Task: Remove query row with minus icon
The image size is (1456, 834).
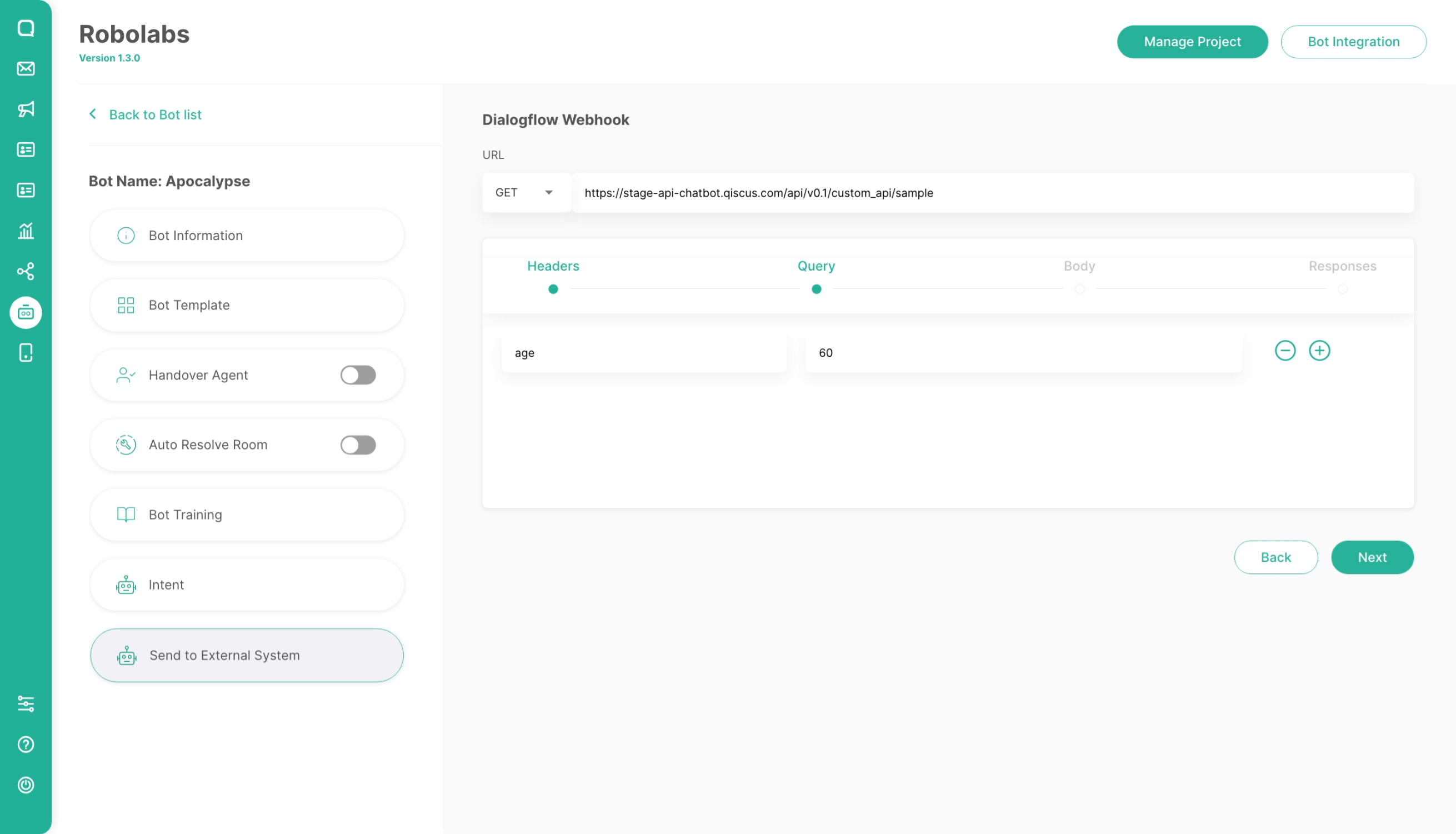Action: pyautogui.click(x=1285, y=351)
